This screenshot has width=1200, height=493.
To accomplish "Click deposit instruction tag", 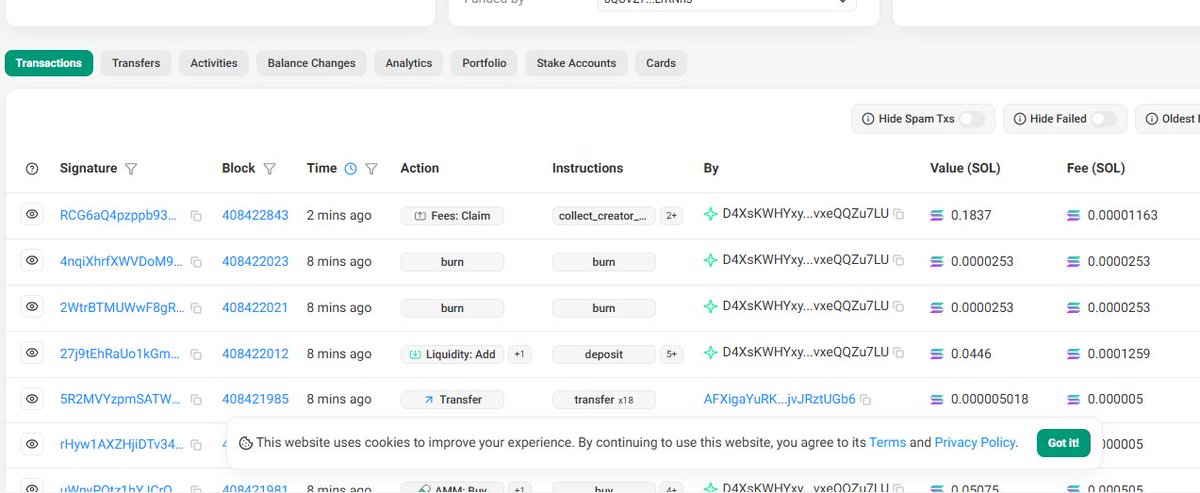I will (x=604, y=353).
